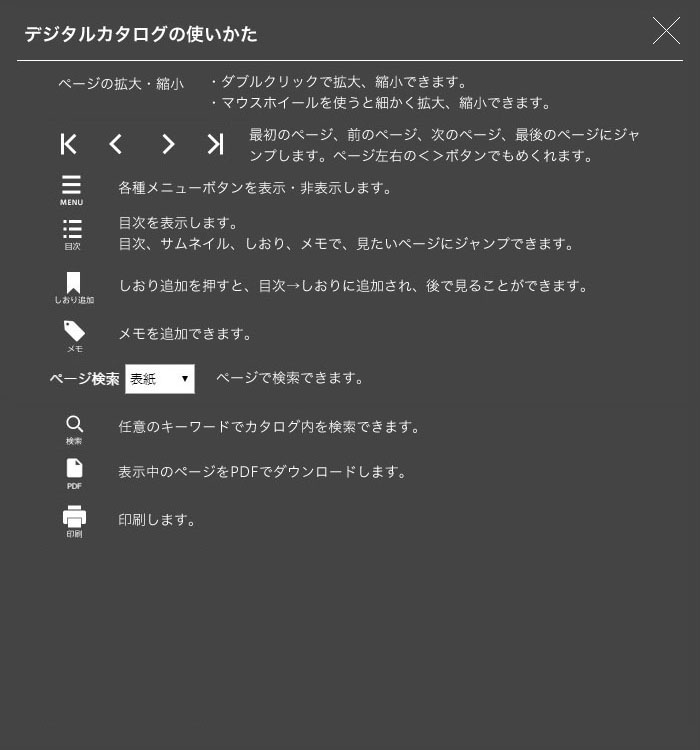Close the デジタルカタログの使いかた dialog
This screenshot has height=750, width=700.
pyautogui.click(x=666, y=31)
